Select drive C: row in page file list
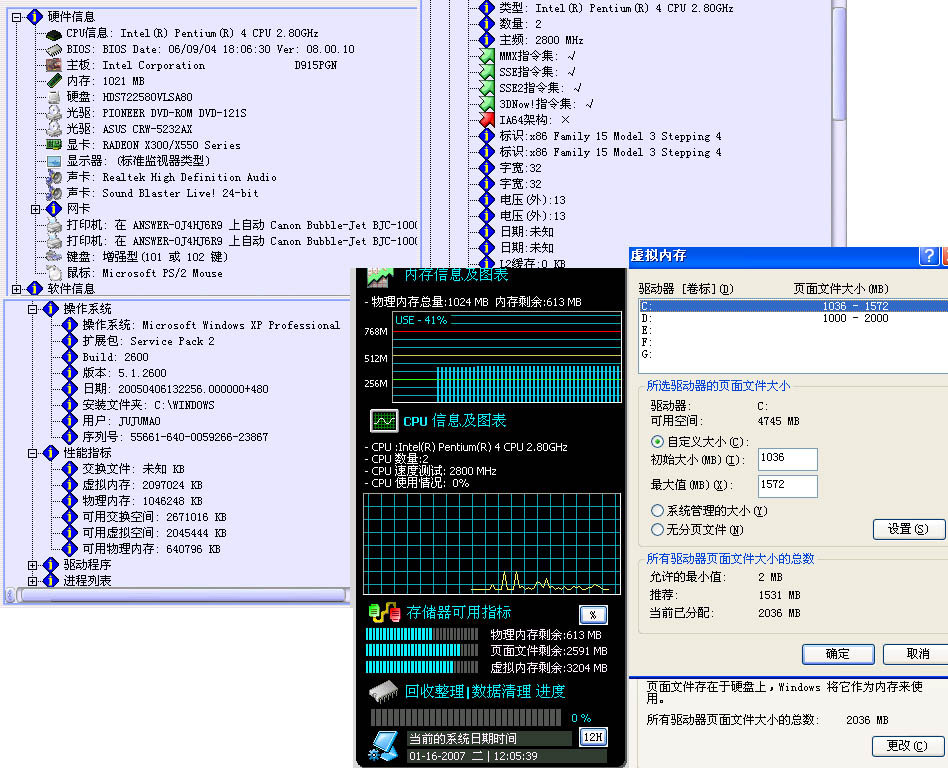 pos(794,306)
